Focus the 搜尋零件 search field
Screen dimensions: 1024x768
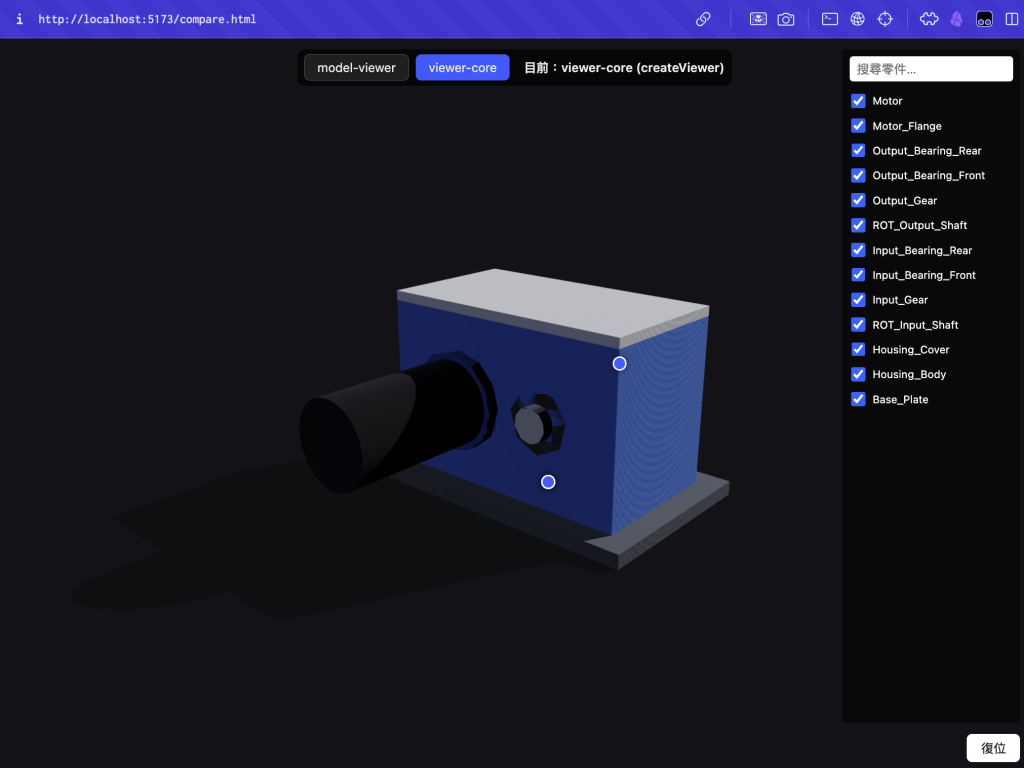pyautogui.click(x=931, y=69)
